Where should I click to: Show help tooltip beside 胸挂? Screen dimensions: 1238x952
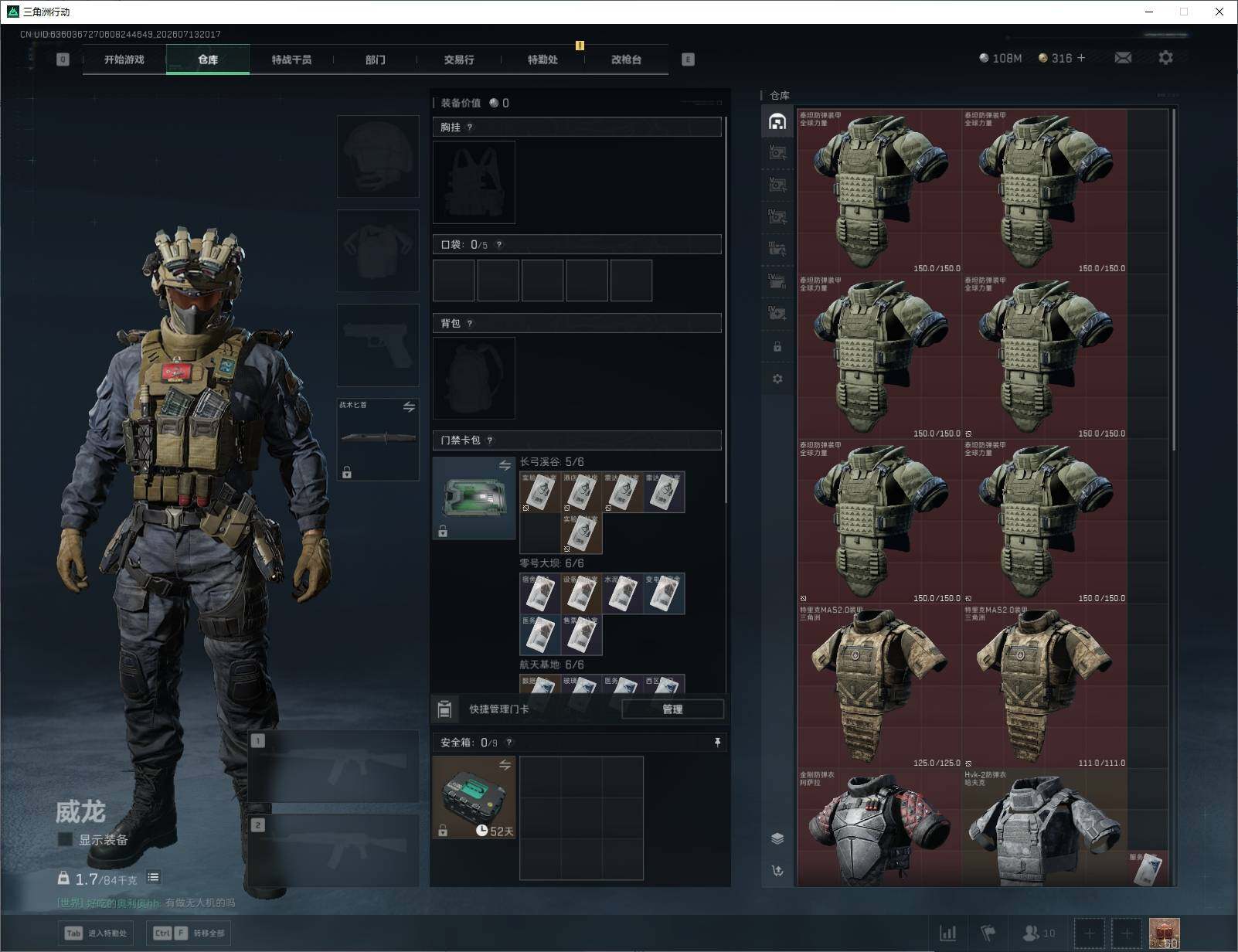(x=469, y=127)
